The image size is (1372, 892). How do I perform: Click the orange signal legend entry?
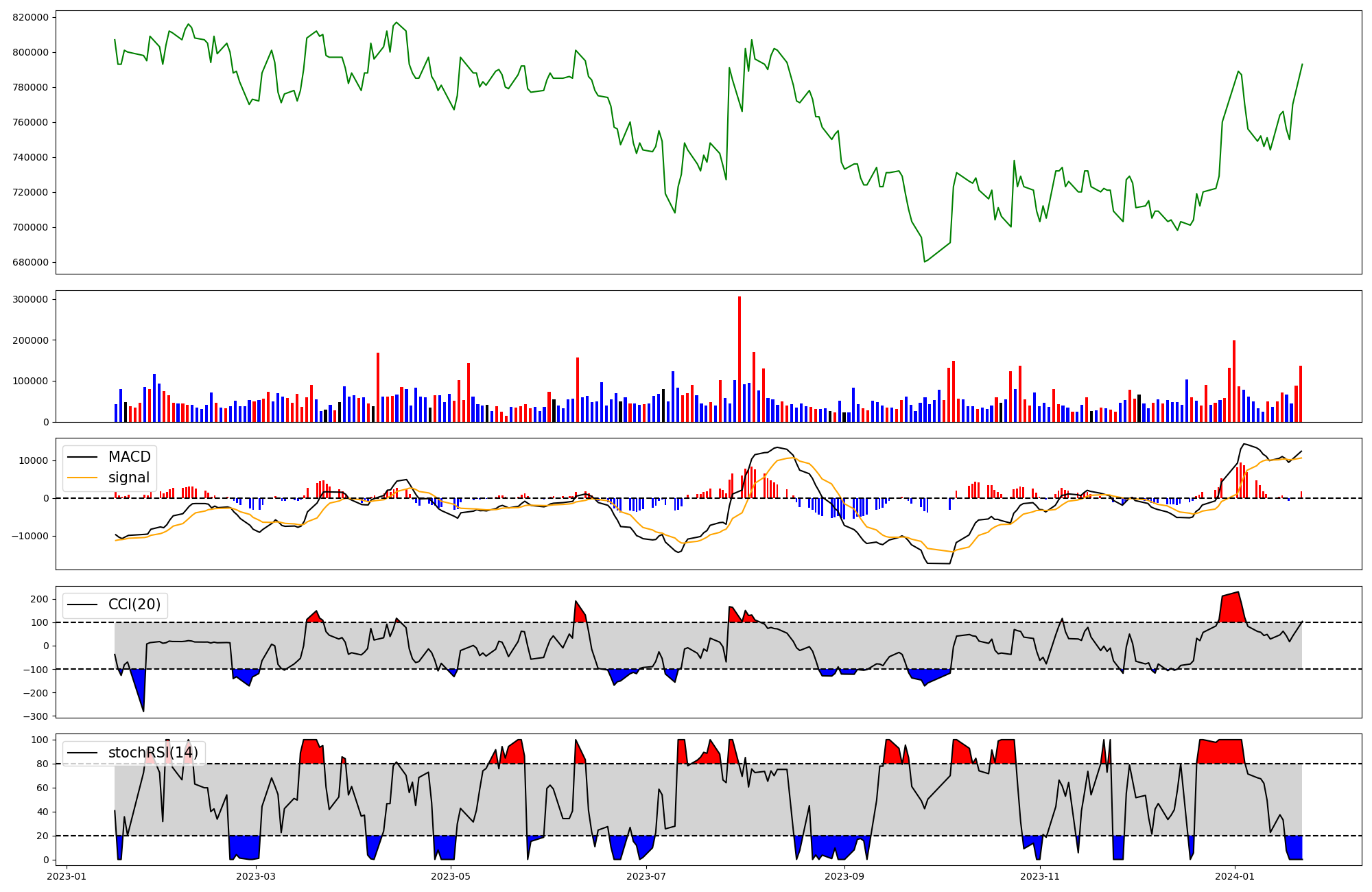pos(128,478)
